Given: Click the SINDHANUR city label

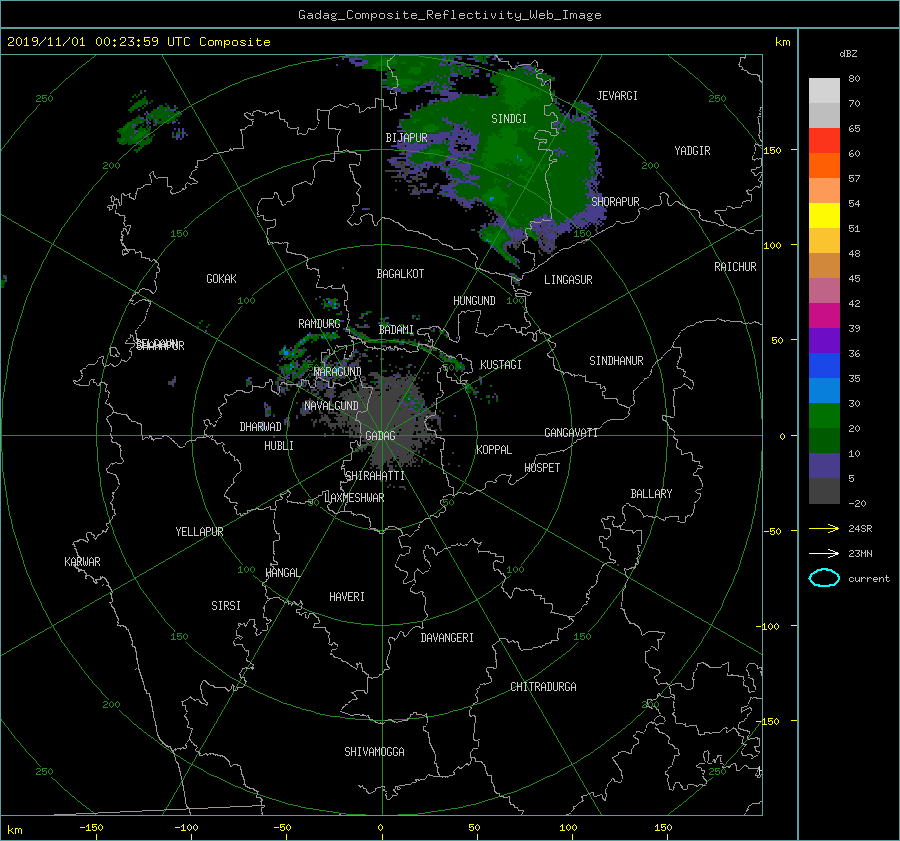Looking at the screenshot, I should [616, 361].
